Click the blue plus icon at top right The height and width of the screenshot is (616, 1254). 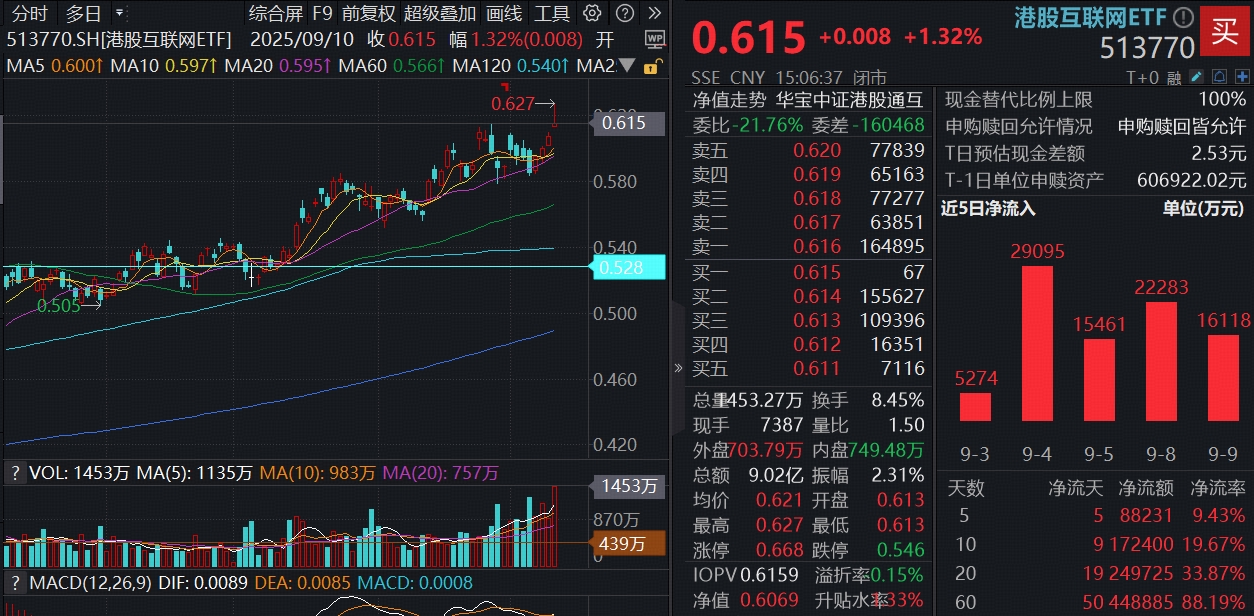pyautogui.click(x=1242, y=75)
